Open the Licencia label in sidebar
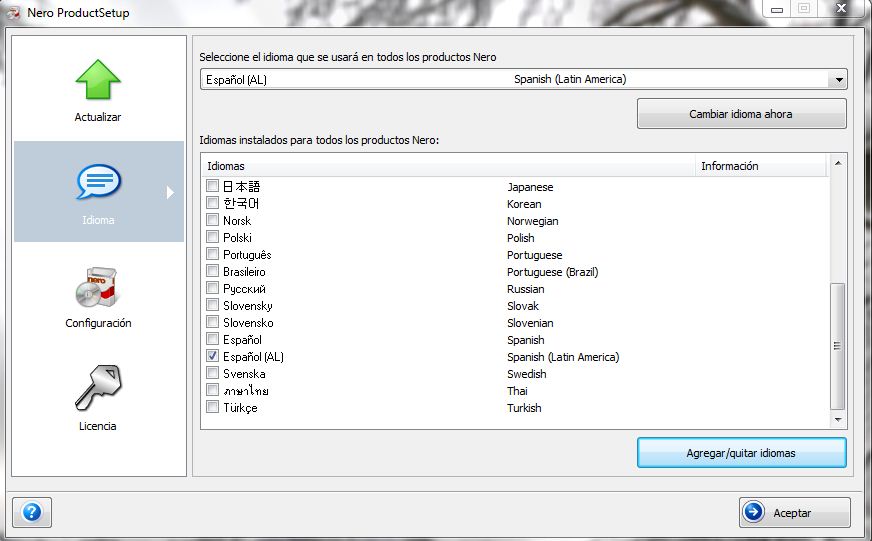872x541 pixels. 97,426
